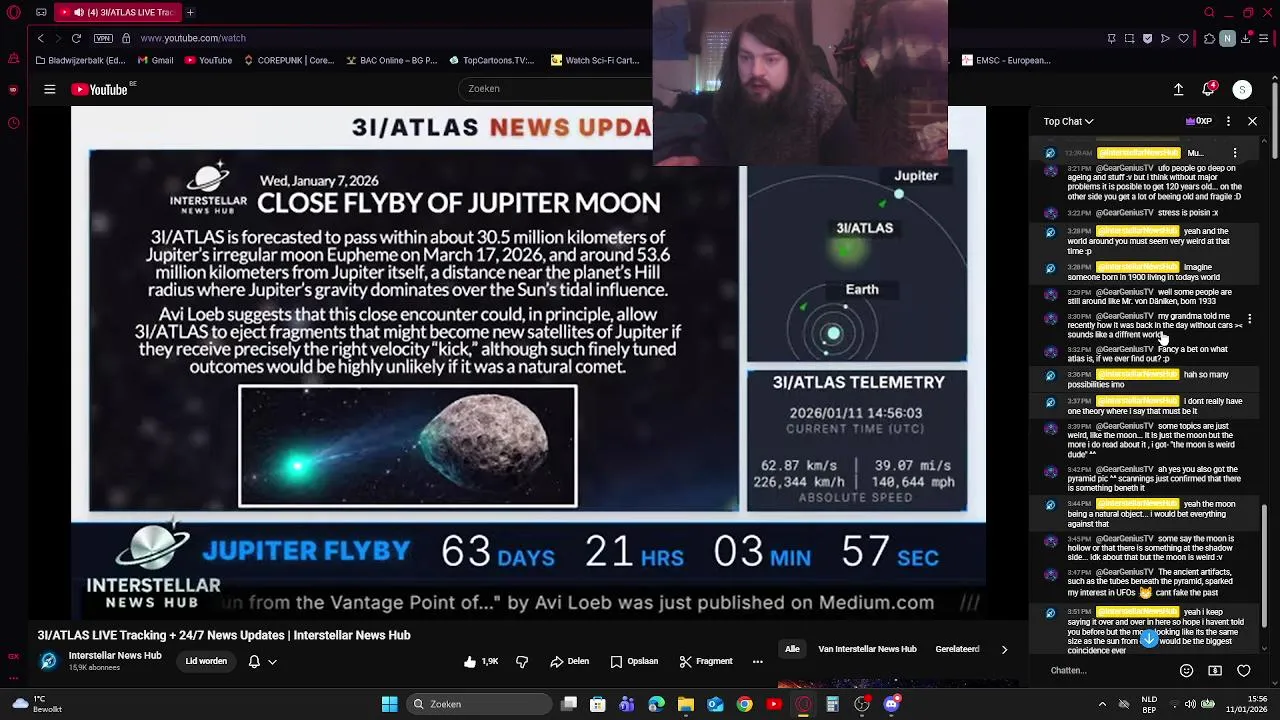Screen dimensions: 1280x720
Task: Open the Opera search tabs magnifier
Action: tap(1209, 12)
